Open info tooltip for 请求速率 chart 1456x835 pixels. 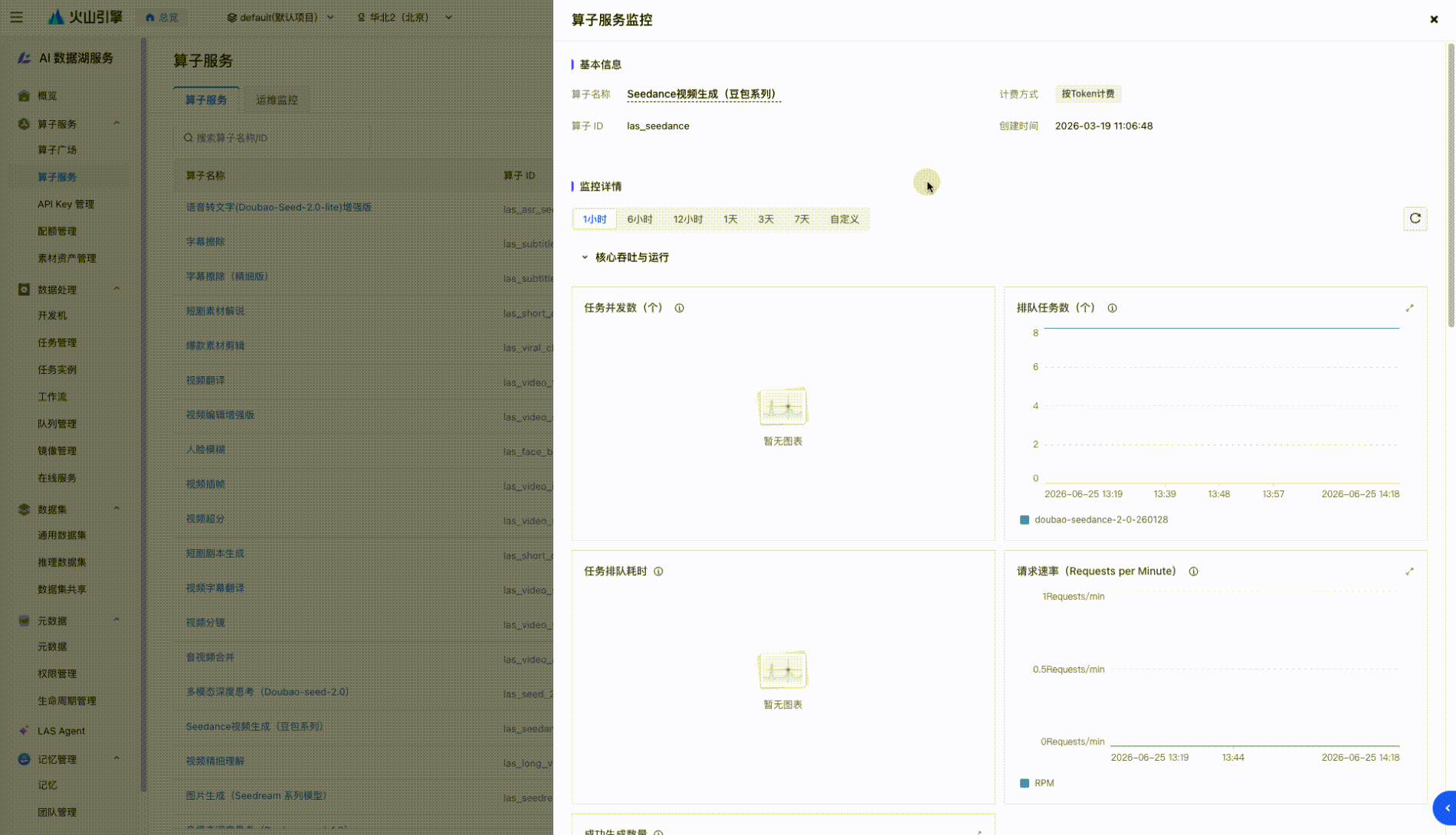[1193, 571]
